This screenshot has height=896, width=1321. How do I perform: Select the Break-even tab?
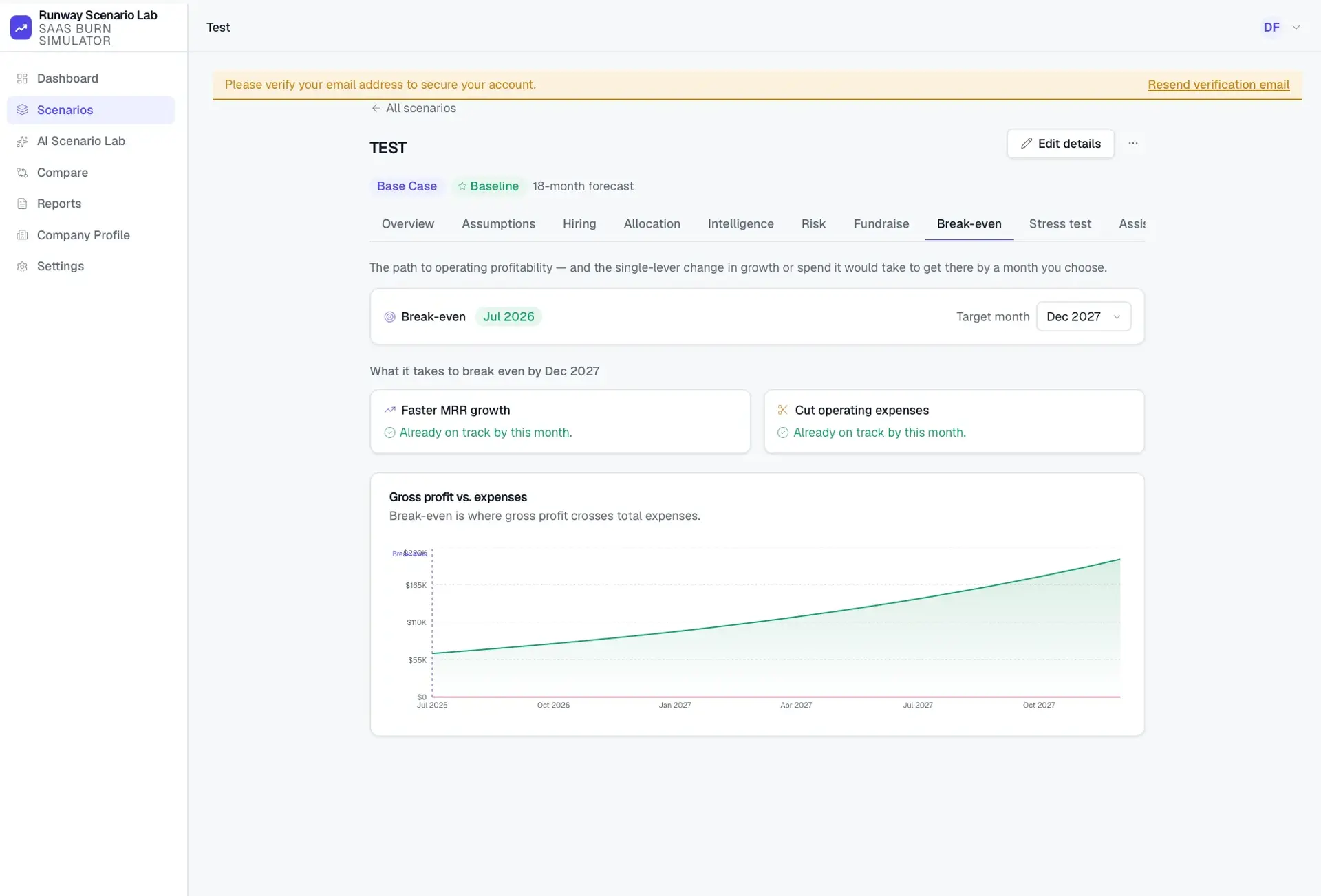click(969, 224)
